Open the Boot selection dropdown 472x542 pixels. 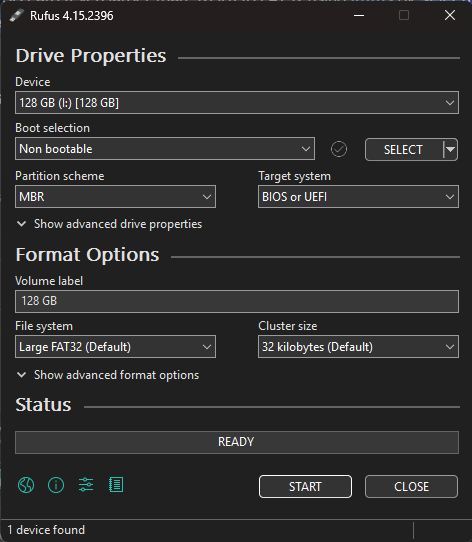pyautogui.click(x=165, y=149)
